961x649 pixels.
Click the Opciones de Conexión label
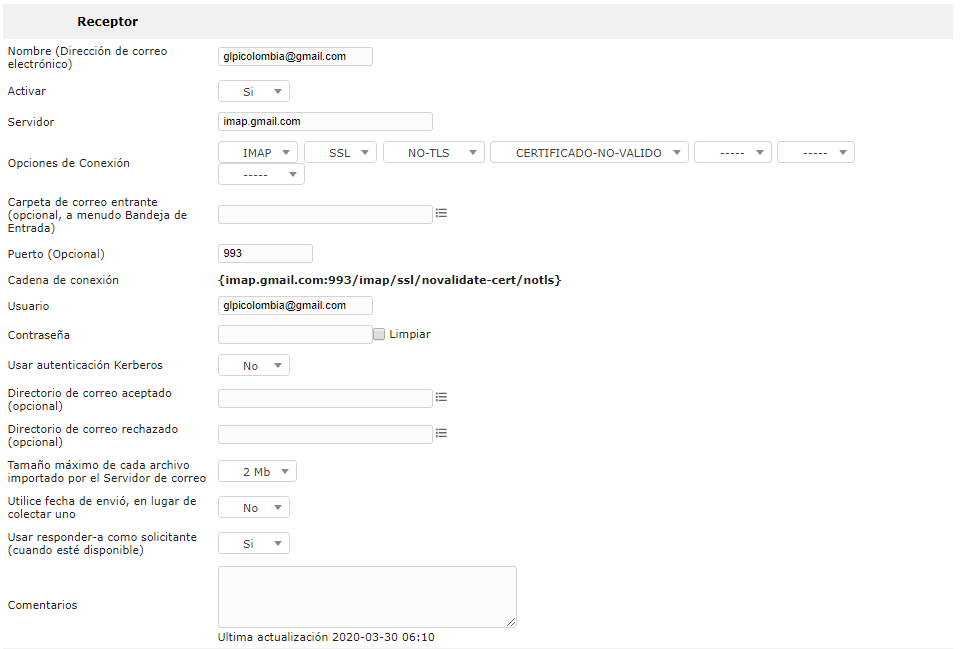click(x=69, y=163)
